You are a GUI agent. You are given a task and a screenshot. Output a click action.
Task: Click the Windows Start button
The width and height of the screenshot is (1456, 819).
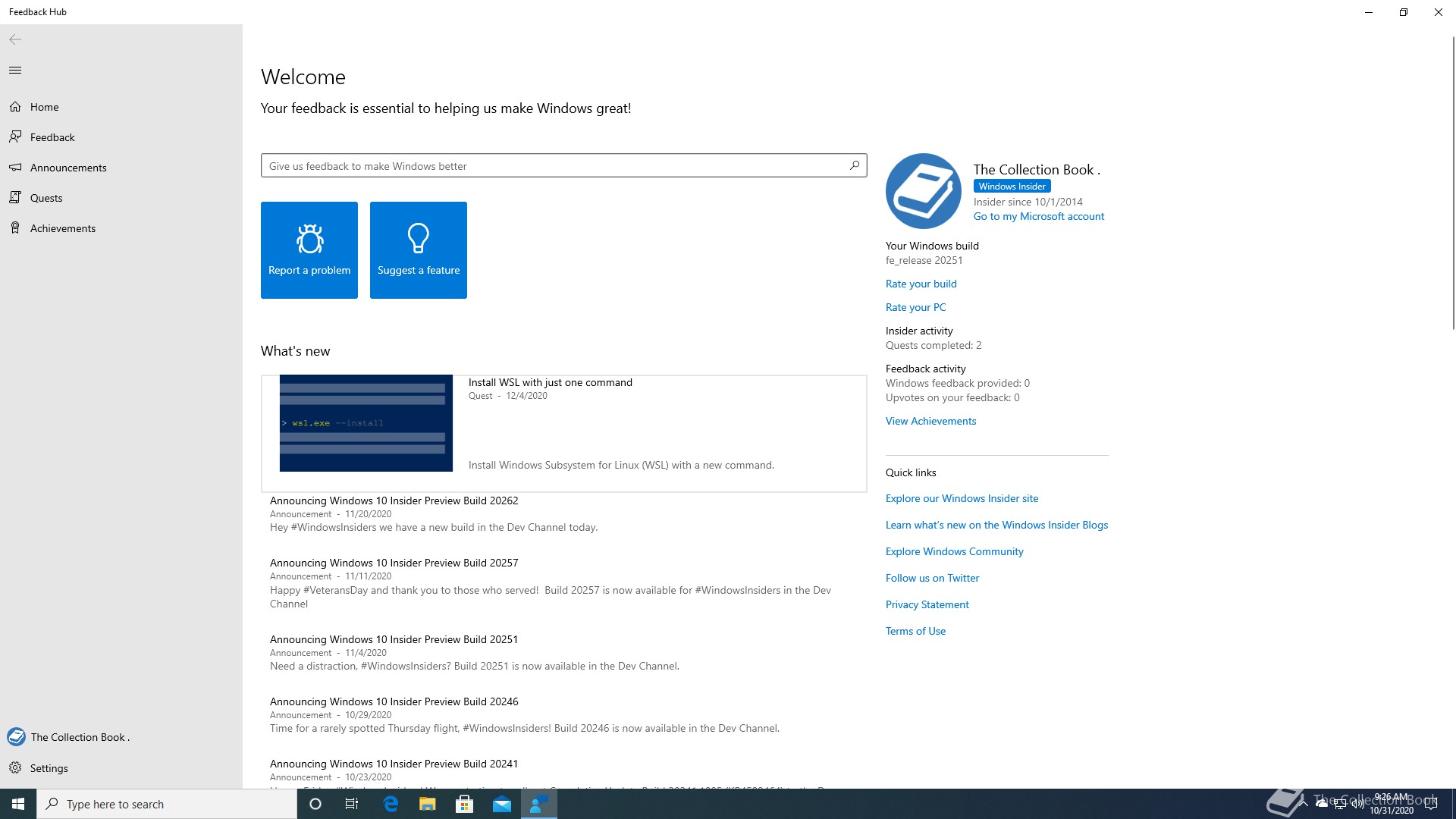tap(18, 804)
